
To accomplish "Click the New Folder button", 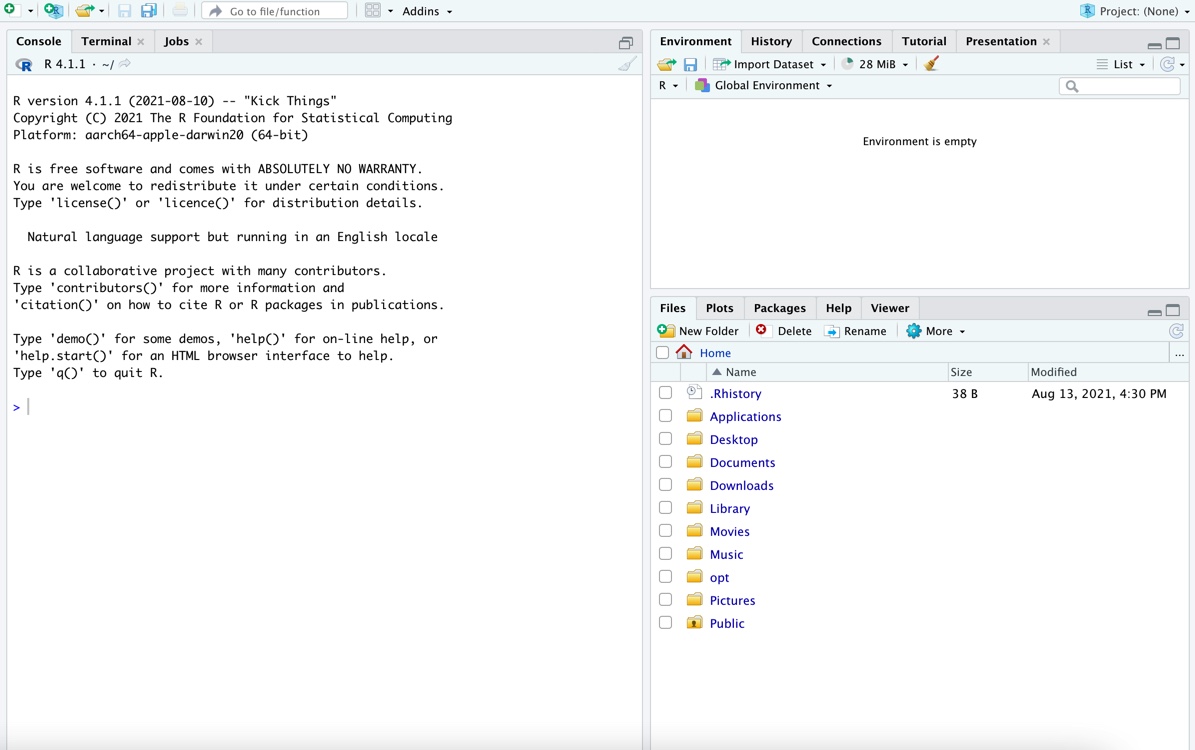I will (698, 331).
